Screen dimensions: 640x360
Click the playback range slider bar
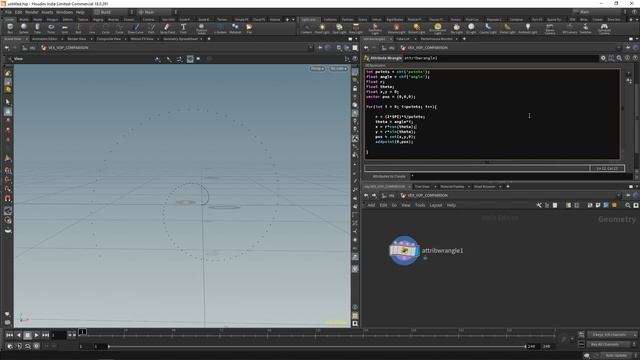(317, 347)
